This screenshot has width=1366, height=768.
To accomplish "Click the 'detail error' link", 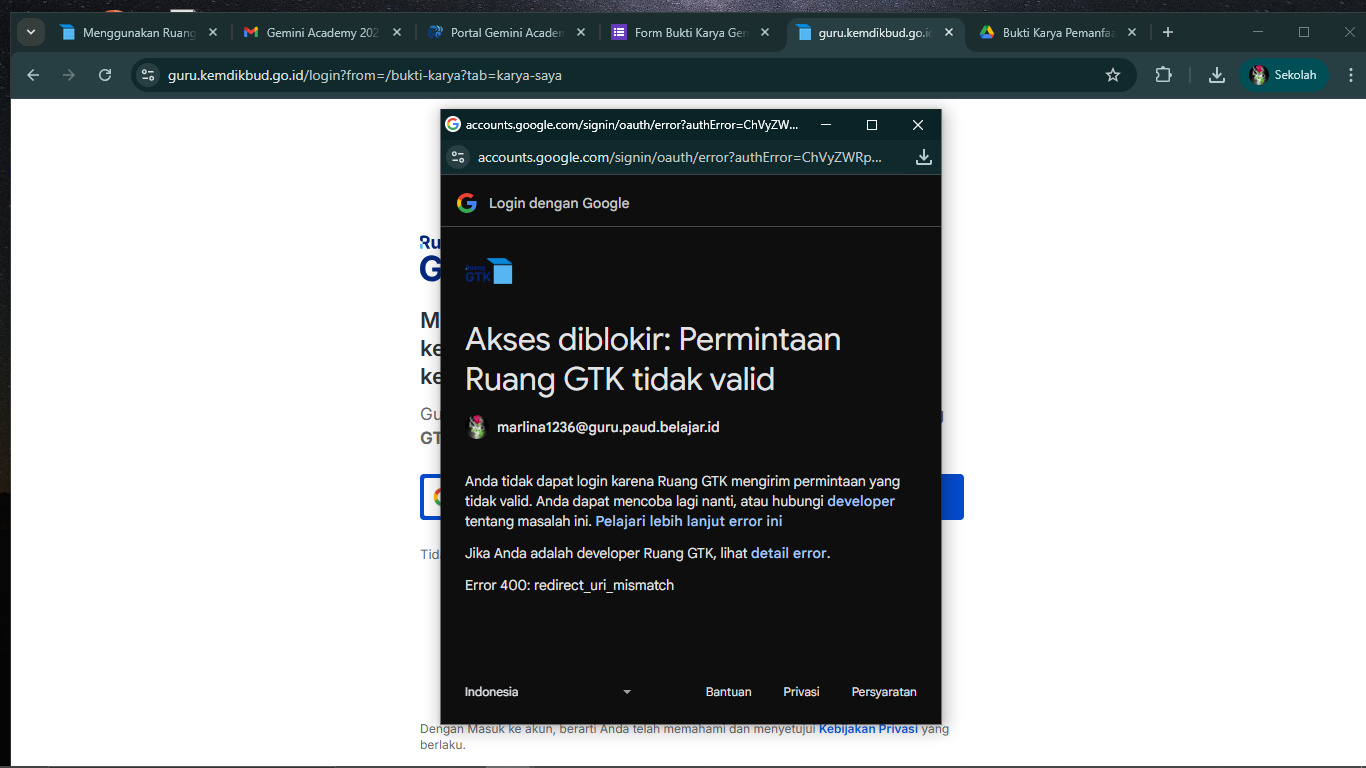I will [x=788, y=553].
